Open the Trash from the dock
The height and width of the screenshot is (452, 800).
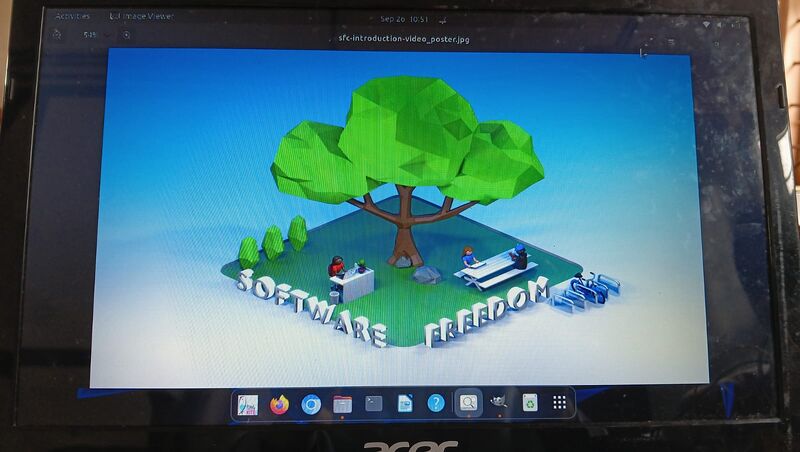pyautogui.click(x=529, y=403)
